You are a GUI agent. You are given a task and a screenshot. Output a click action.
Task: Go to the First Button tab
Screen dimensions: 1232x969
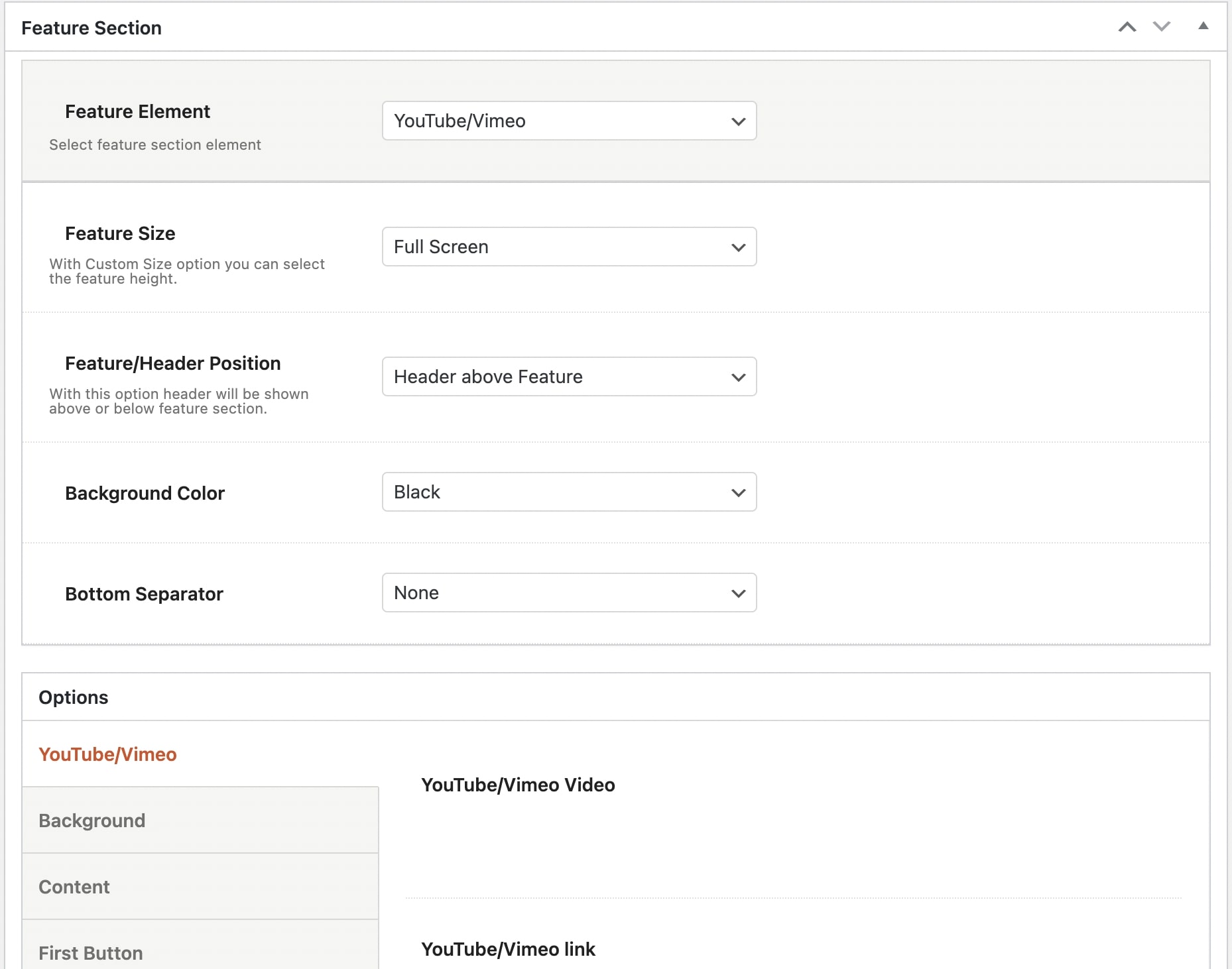pyautogui.click(x=91, y=953)
